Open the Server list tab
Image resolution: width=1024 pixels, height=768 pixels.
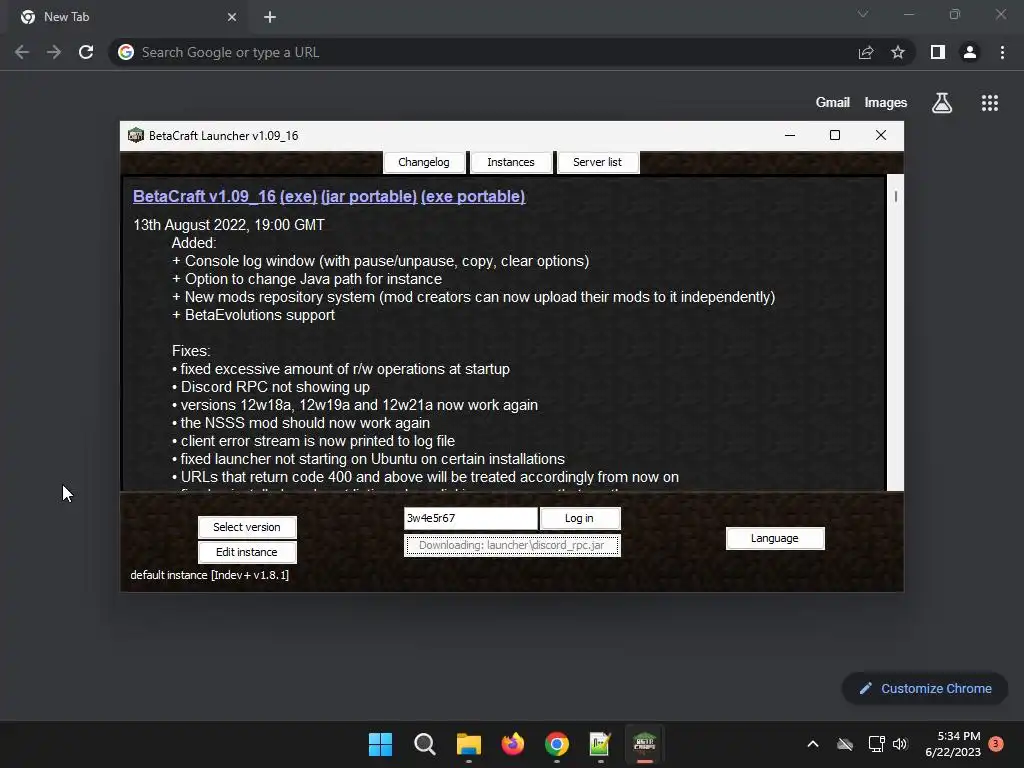[x=598, y=162]
